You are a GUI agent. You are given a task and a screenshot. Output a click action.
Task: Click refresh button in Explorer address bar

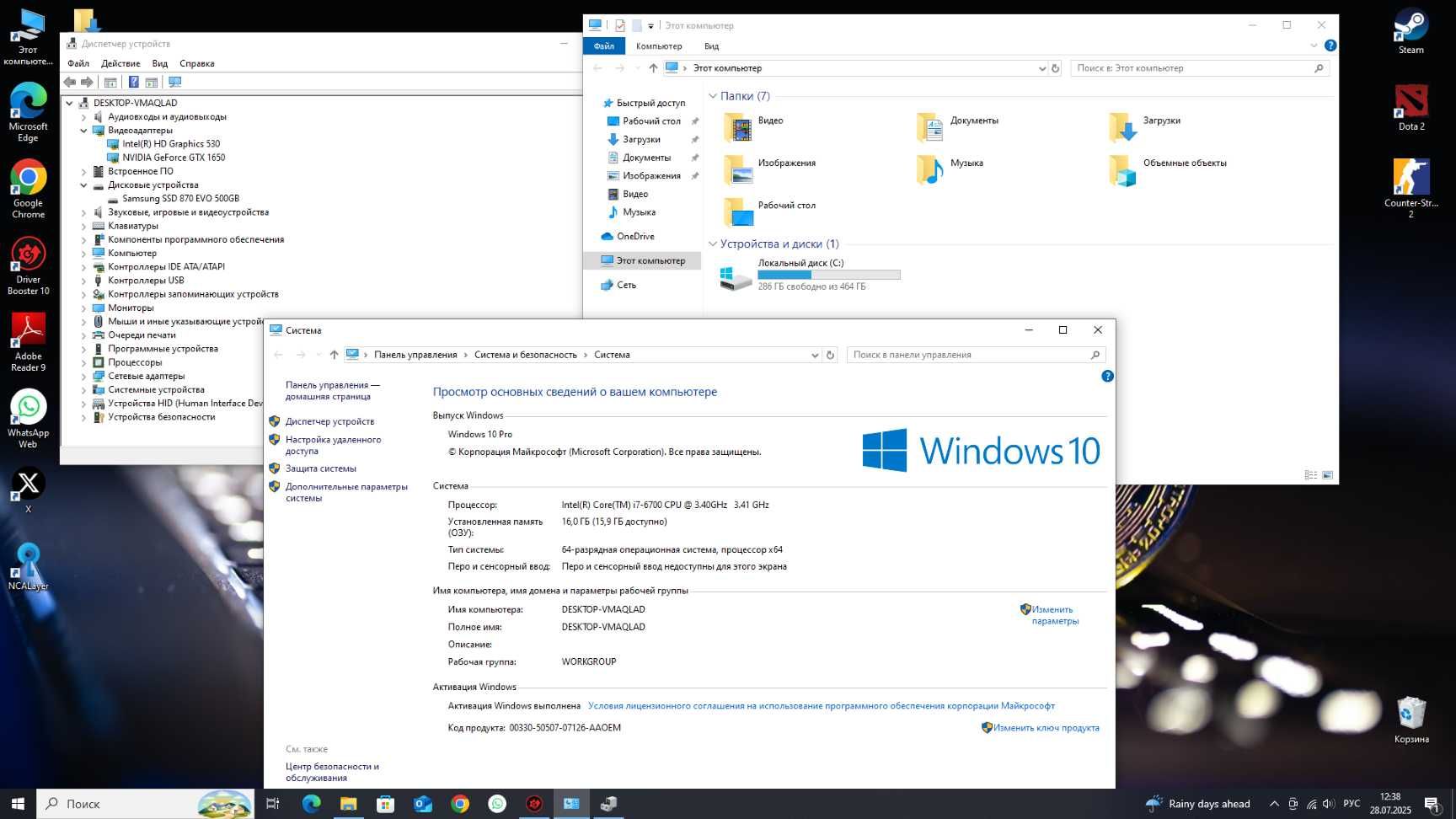pos(1055,68)
